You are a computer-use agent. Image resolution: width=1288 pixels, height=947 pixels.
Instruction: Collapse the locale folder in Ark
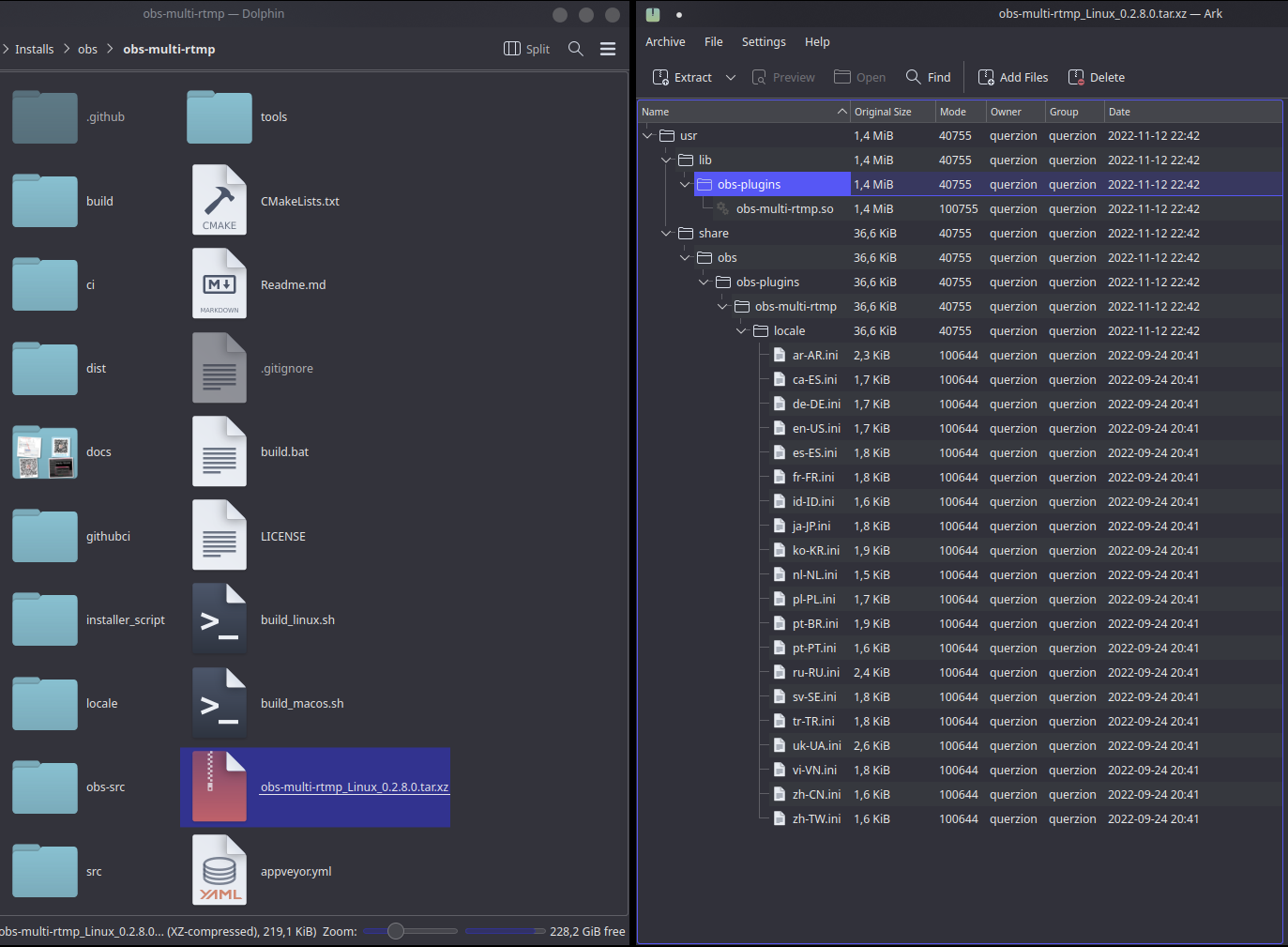(x=741, y=330)
